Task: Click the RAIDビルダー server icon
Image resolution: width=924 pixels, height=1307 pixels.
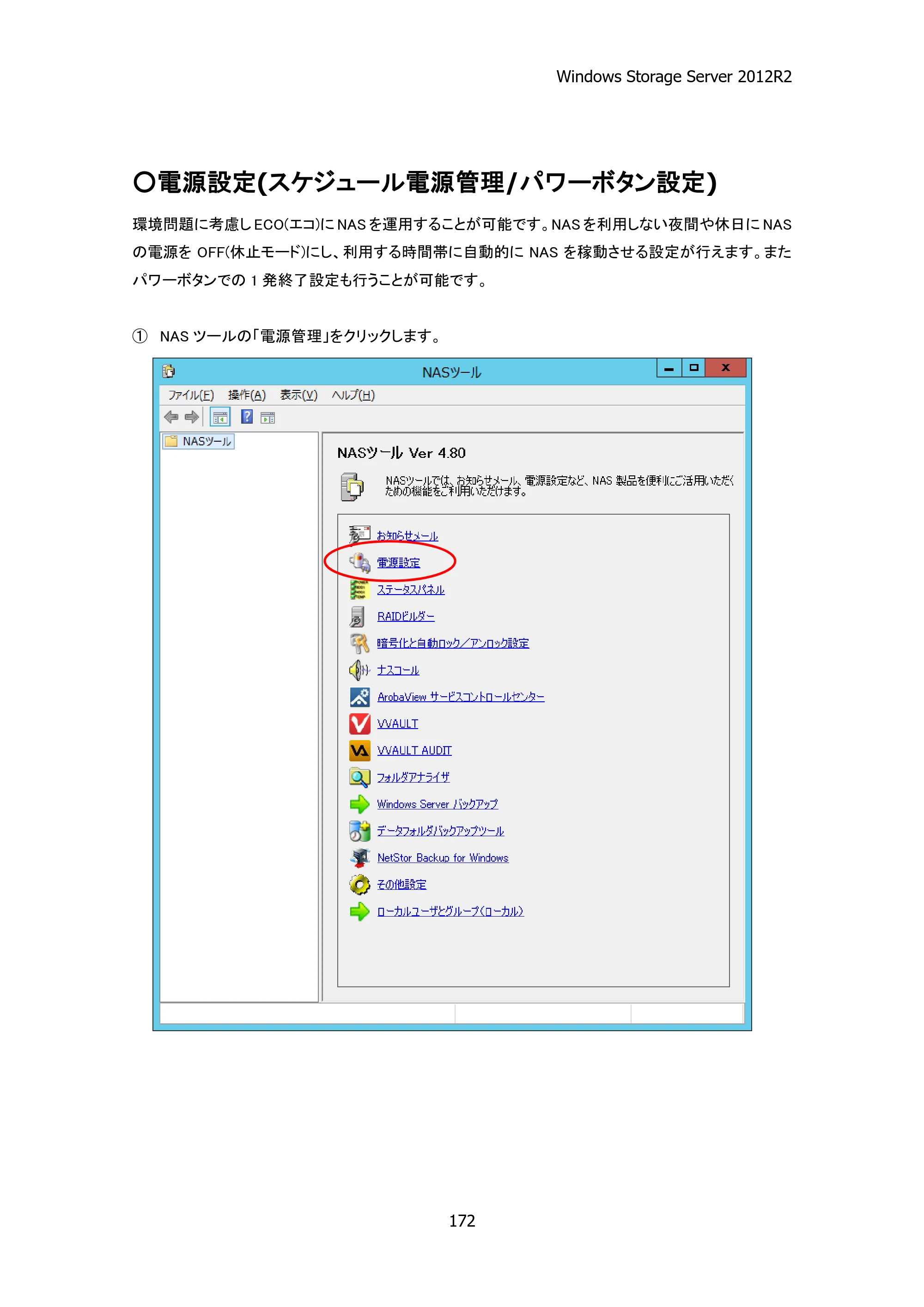Action: click(x=358, y=616)
